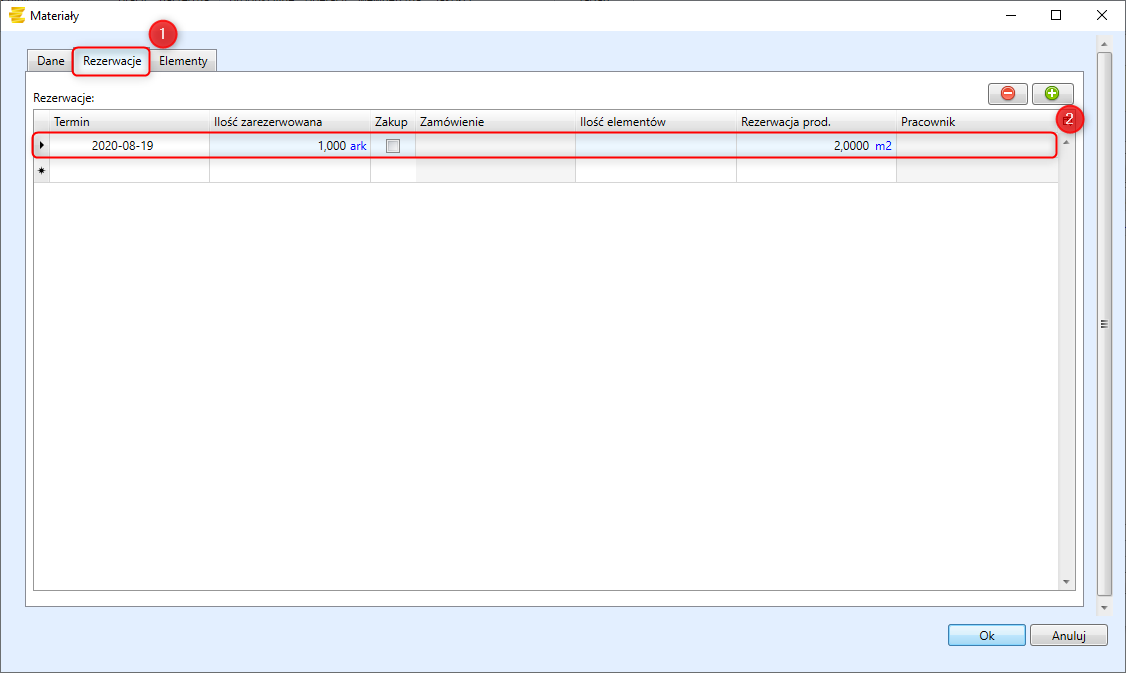Click the Anuluj button
Image resolution: width=1126 pixels, height=673 pixels.
(1068, 635)
